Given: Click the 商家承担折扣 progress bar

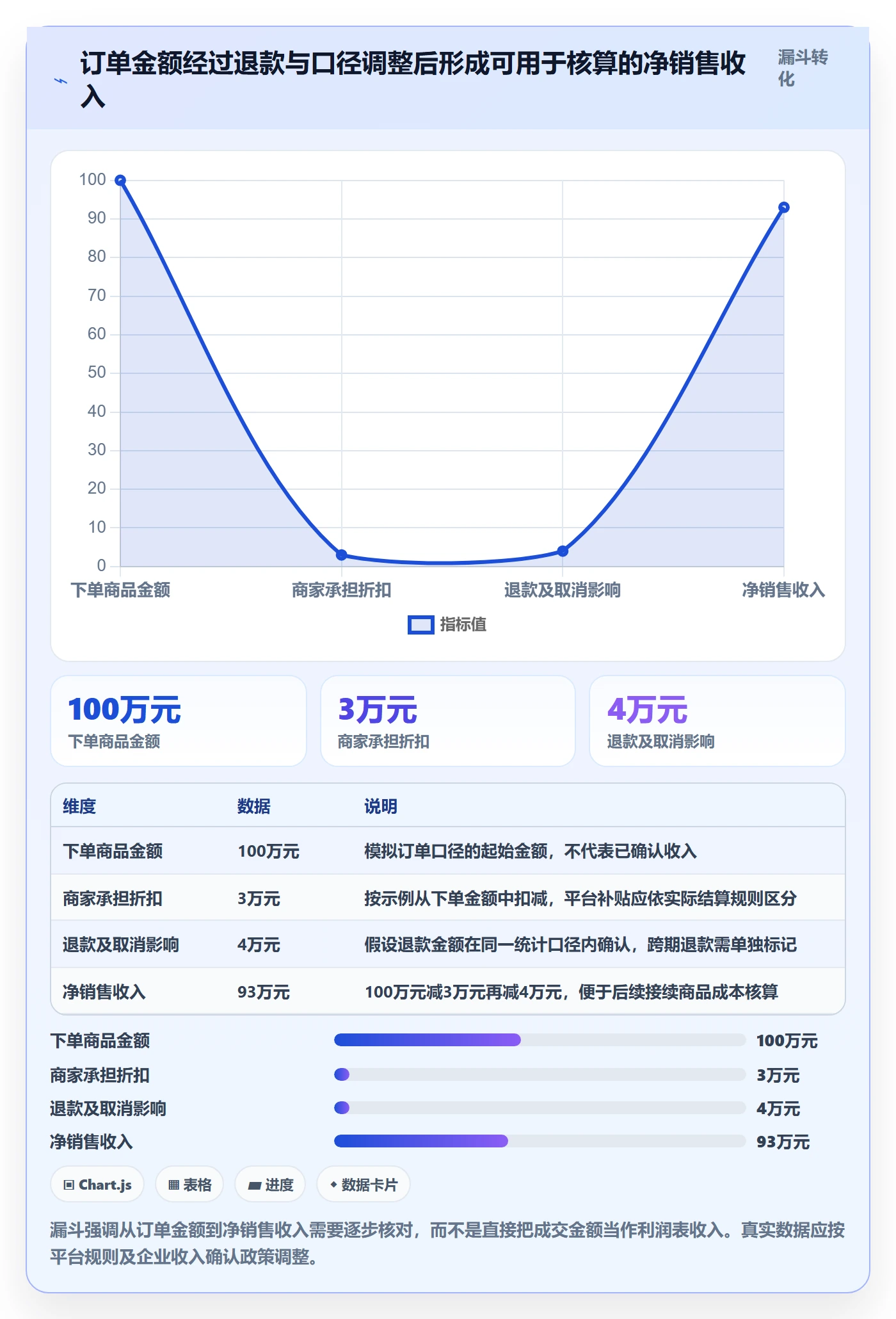Looking at the screenshot, I should coord(540,1074).
